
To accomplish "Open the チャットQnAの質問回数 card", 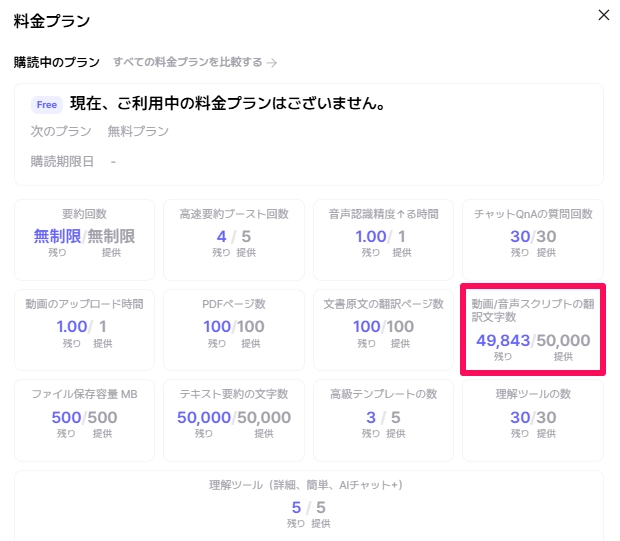I will coord(532,239).
